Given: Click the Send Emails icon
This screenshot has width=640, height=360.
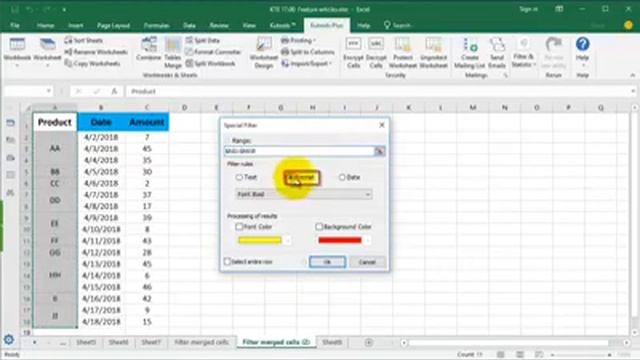Looking at the screenshot, I should pyautogui.click(x=497, y=52).
